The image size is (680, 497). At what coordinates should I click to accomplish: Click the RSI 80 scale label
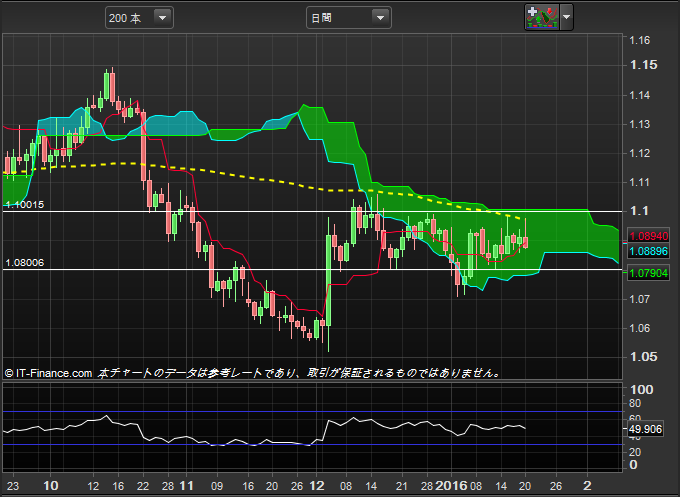click(x=635, y=403)
